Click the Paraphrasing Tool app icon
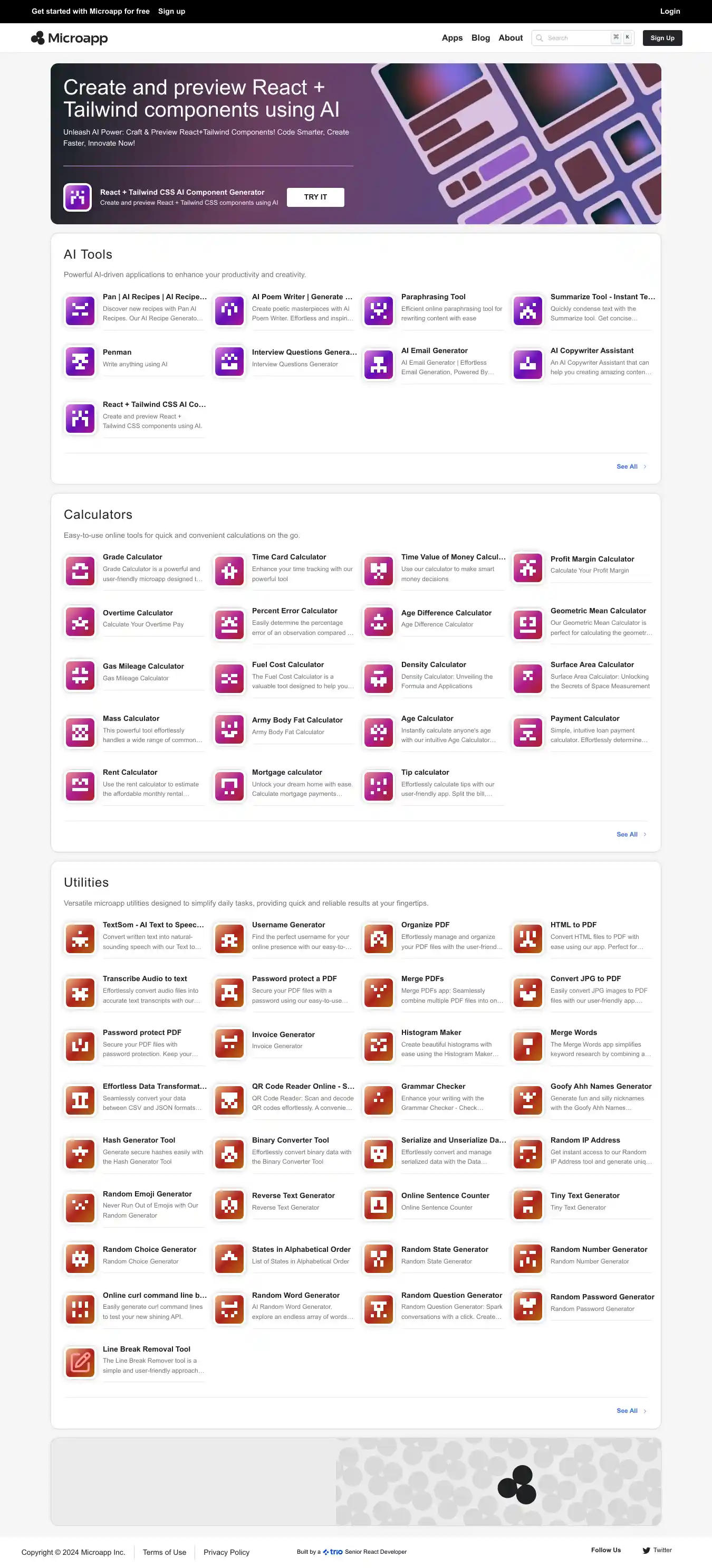Screen dimensions: 712x1568 click(378, 310)
